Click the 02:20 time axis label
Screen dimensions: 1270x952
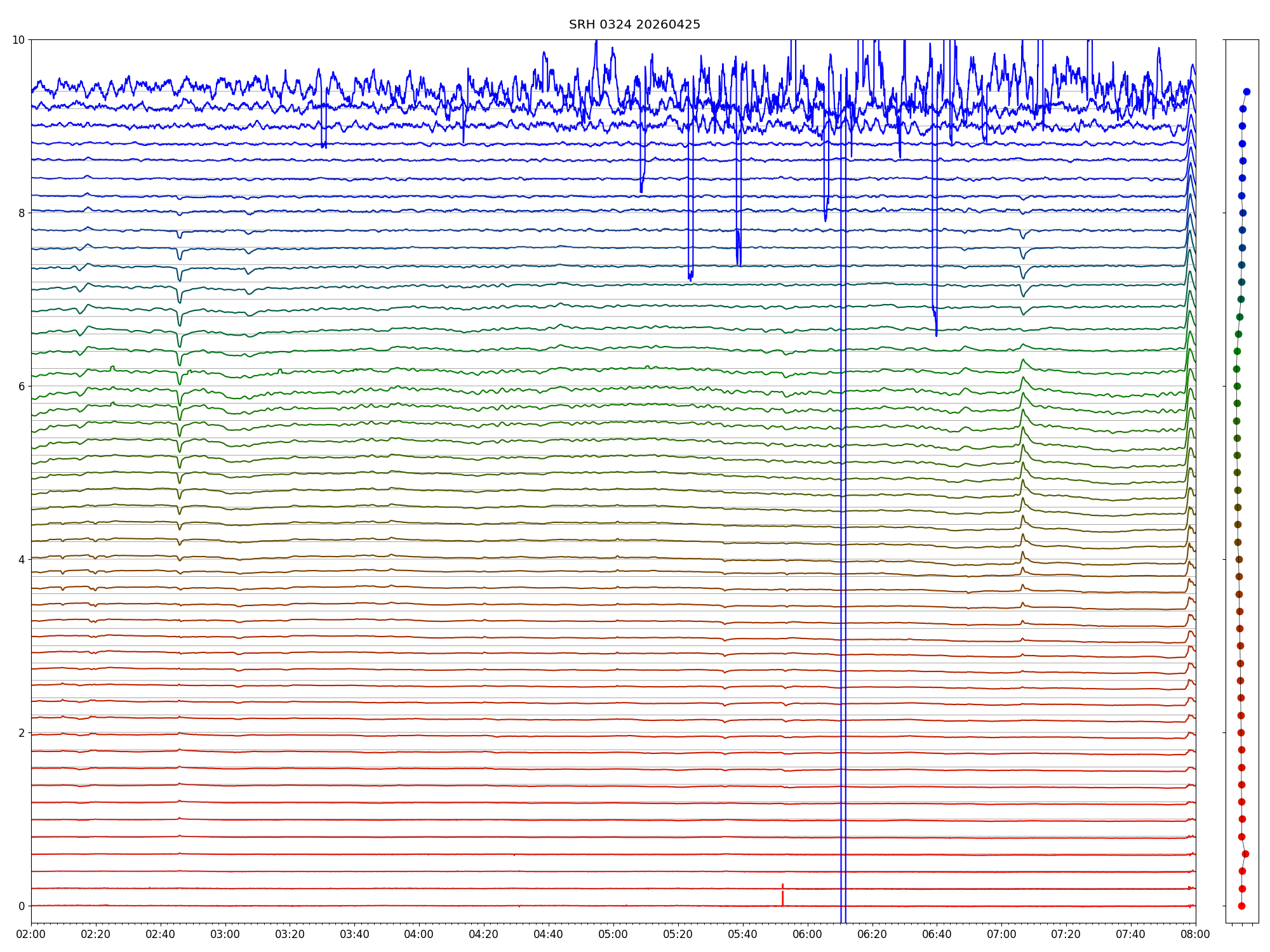tap(96, 934)
